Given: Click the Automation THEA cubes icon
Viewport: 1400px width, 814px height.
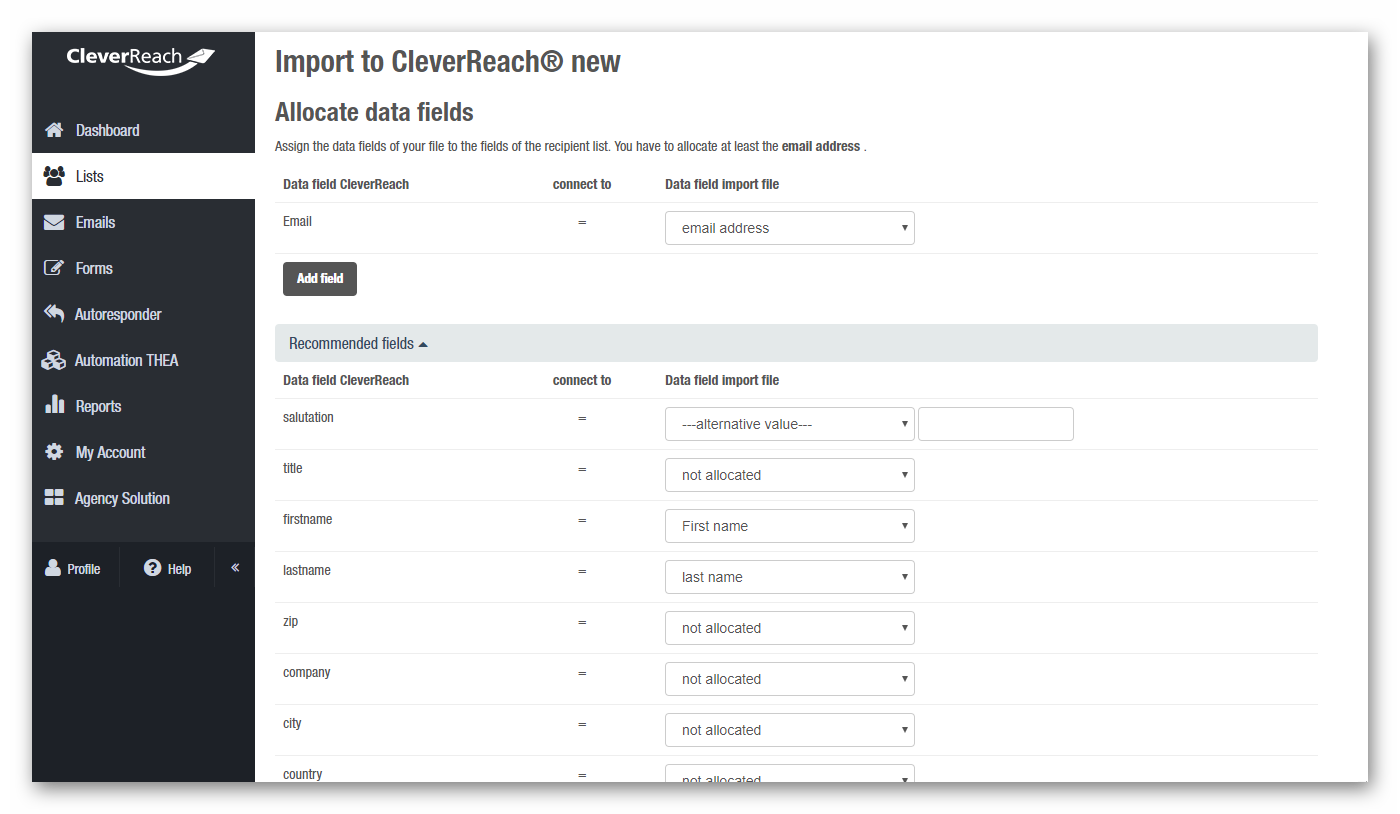Looking at the screenshot, I should pos(54,360).
